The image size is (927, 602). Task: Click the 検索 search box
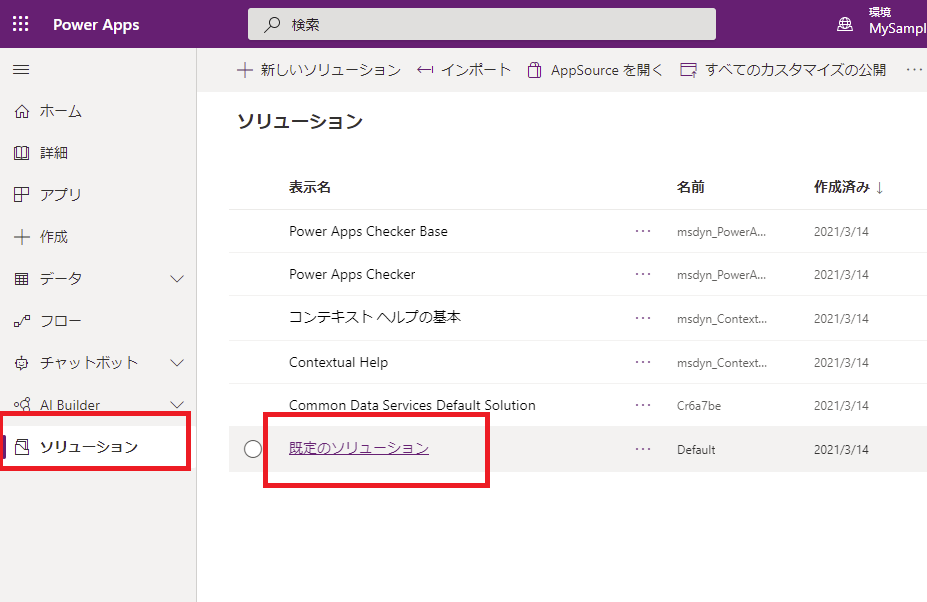(x=482, y=24)
